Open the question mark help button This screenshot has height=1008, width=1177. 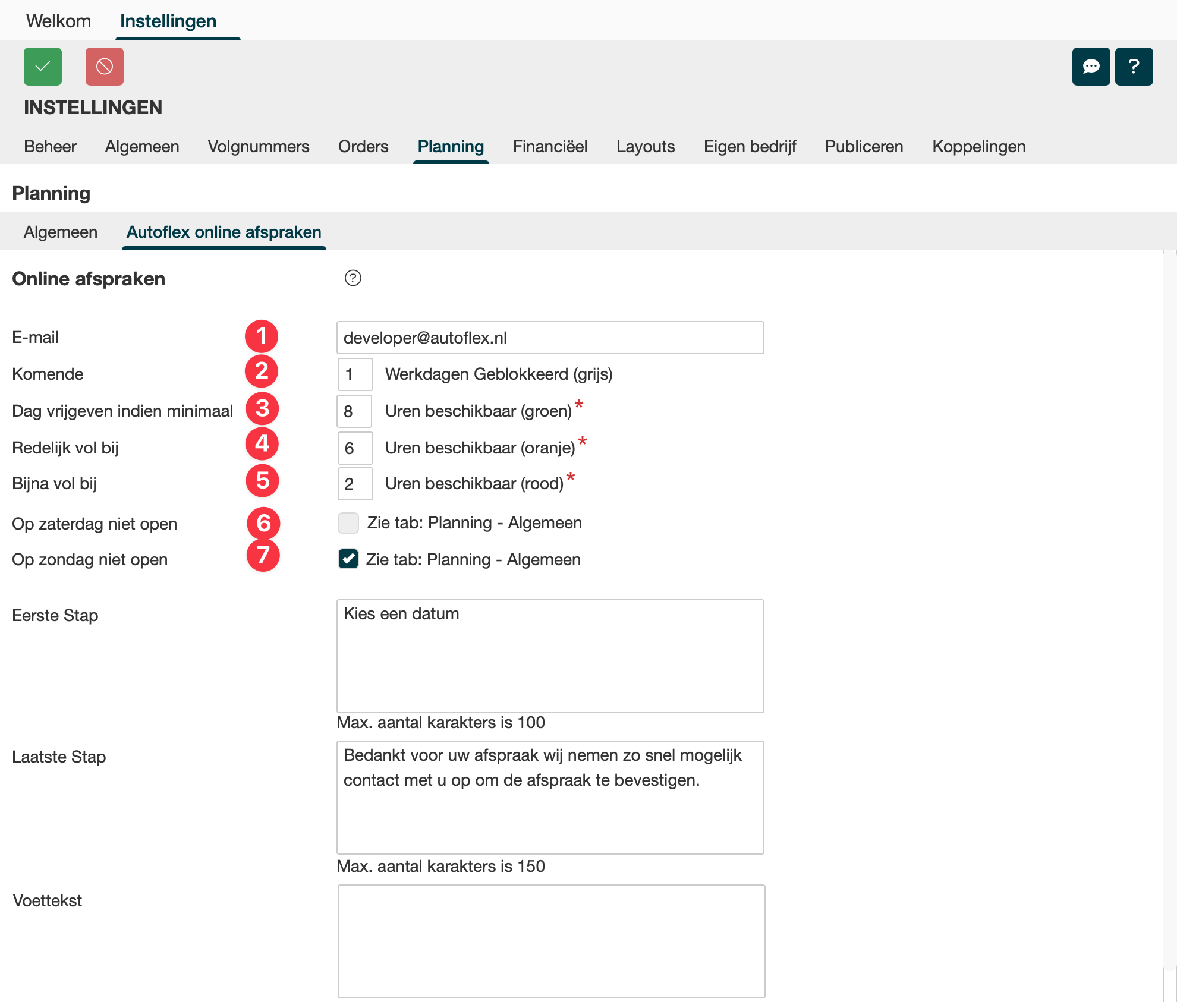click(1134, 67)
